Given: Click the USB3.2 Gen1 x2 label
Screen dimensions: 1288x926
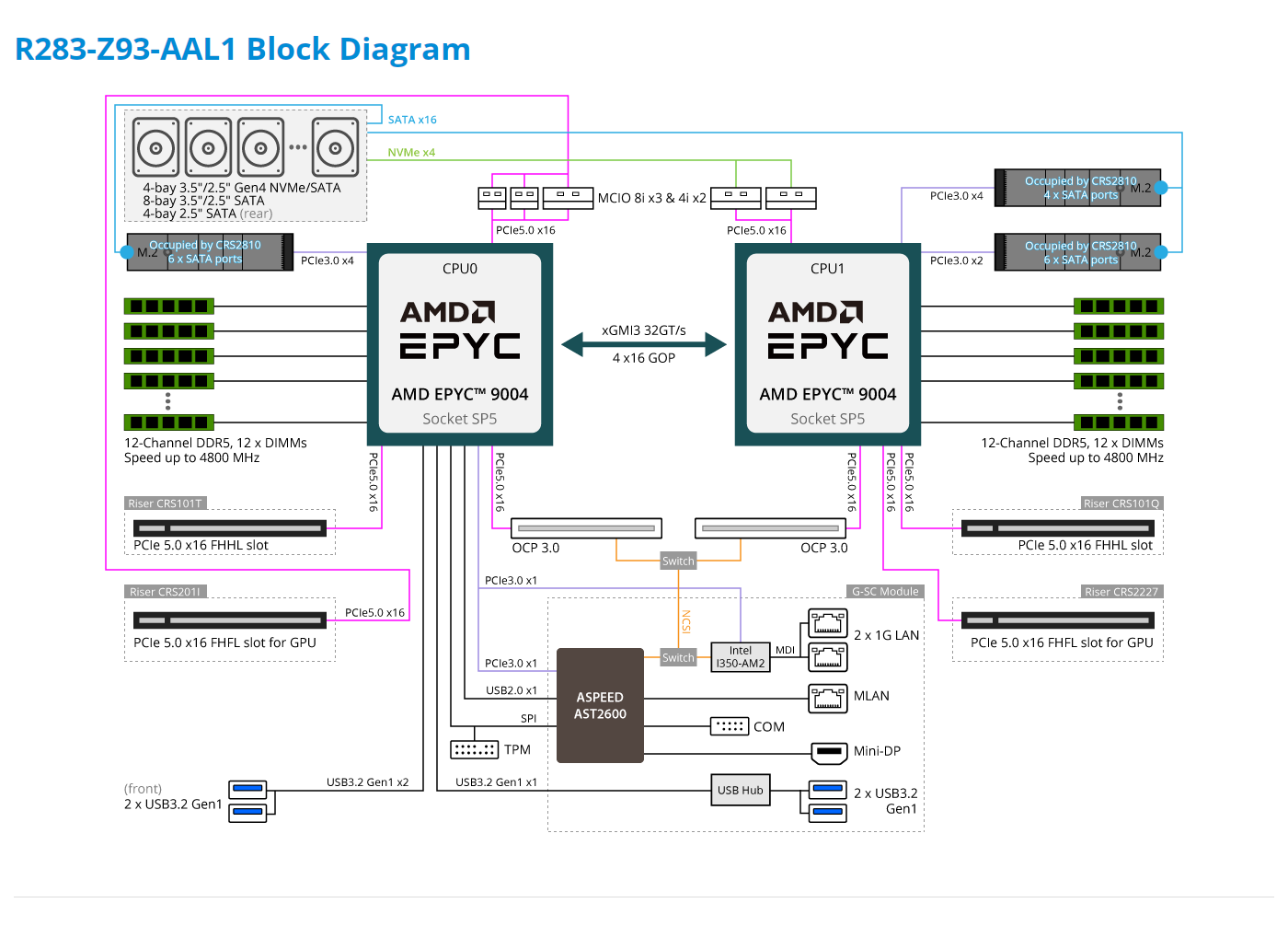Looking at the screenshot, I should 367,782.
